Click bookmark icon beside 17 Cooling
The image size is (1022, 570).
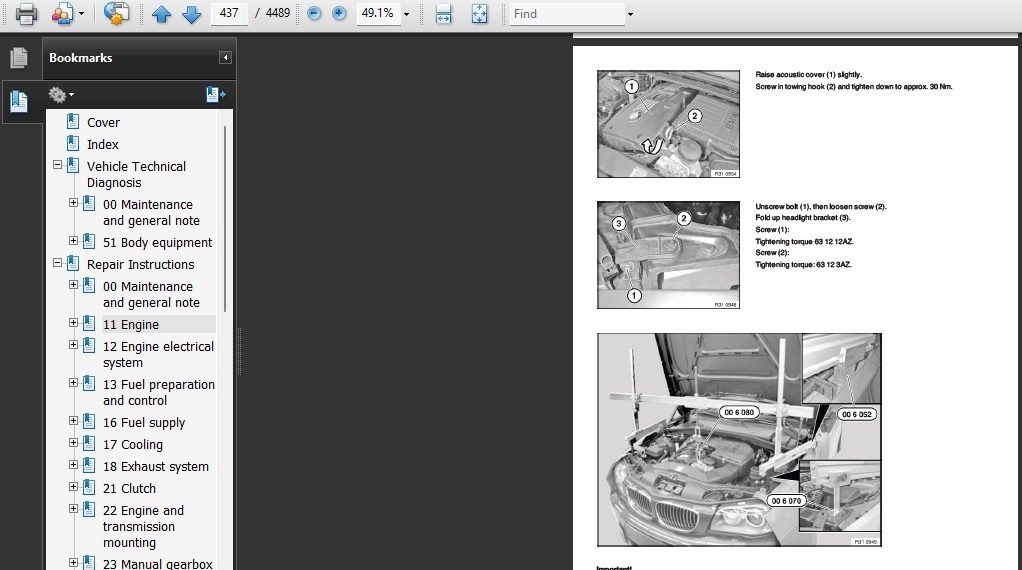89,443
